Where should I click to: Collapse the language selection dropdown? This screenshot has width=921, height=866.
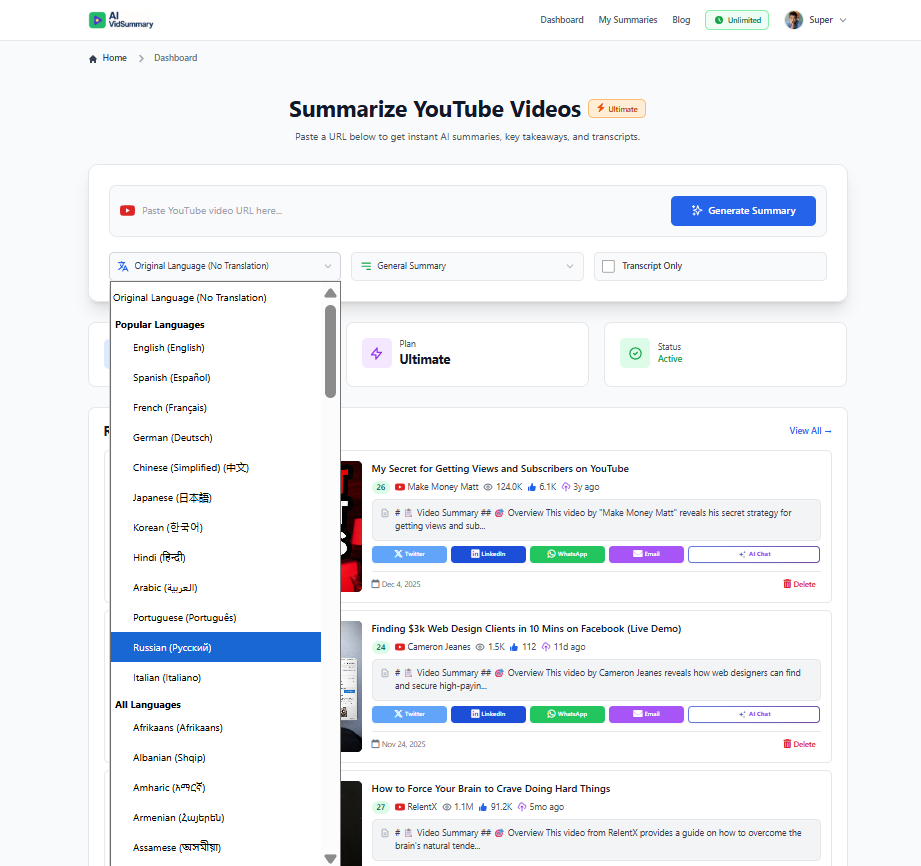[x=223, y=266]
